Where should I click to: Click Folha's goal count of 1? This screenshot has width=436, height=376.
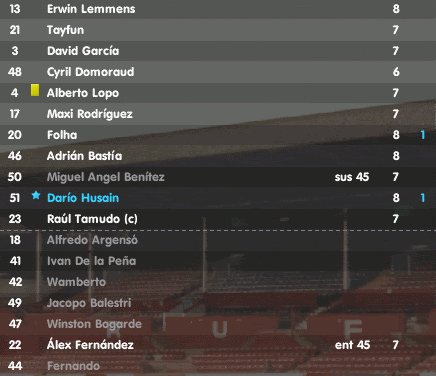(x=423, y=135)
